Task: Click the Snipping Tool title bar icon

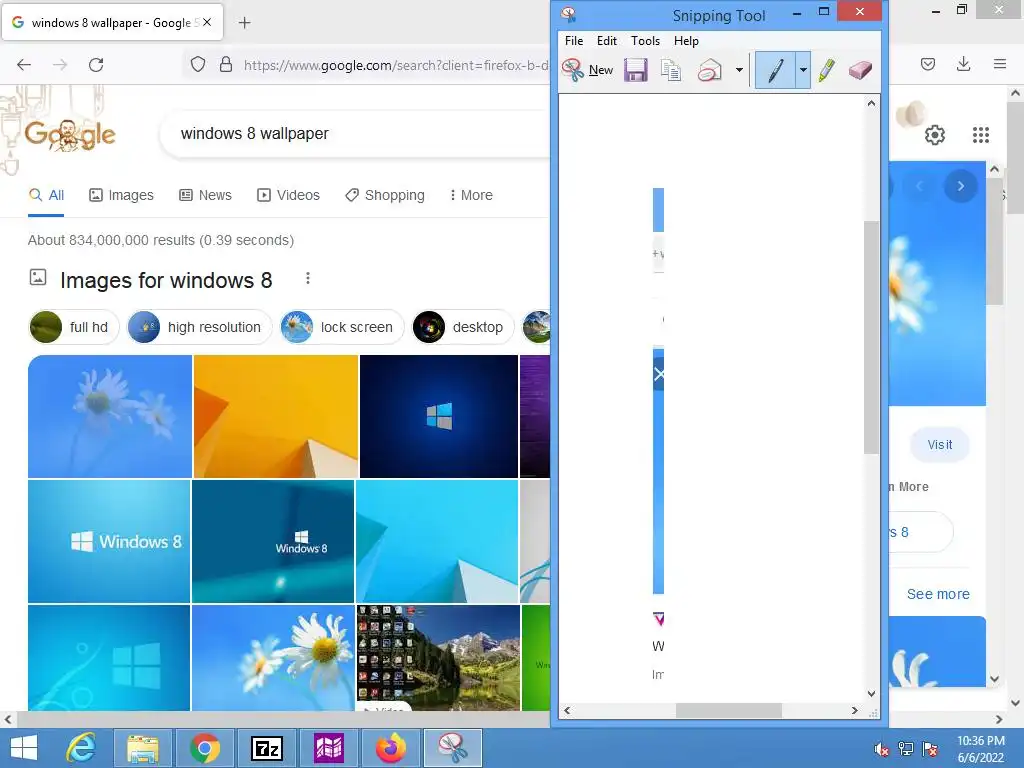Action: [x=568, y=14]
